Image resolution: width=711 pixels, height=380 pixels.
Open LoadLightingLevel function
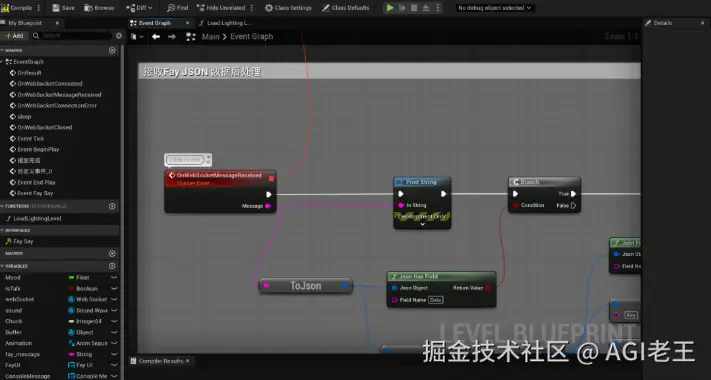[x=37, y=219]
